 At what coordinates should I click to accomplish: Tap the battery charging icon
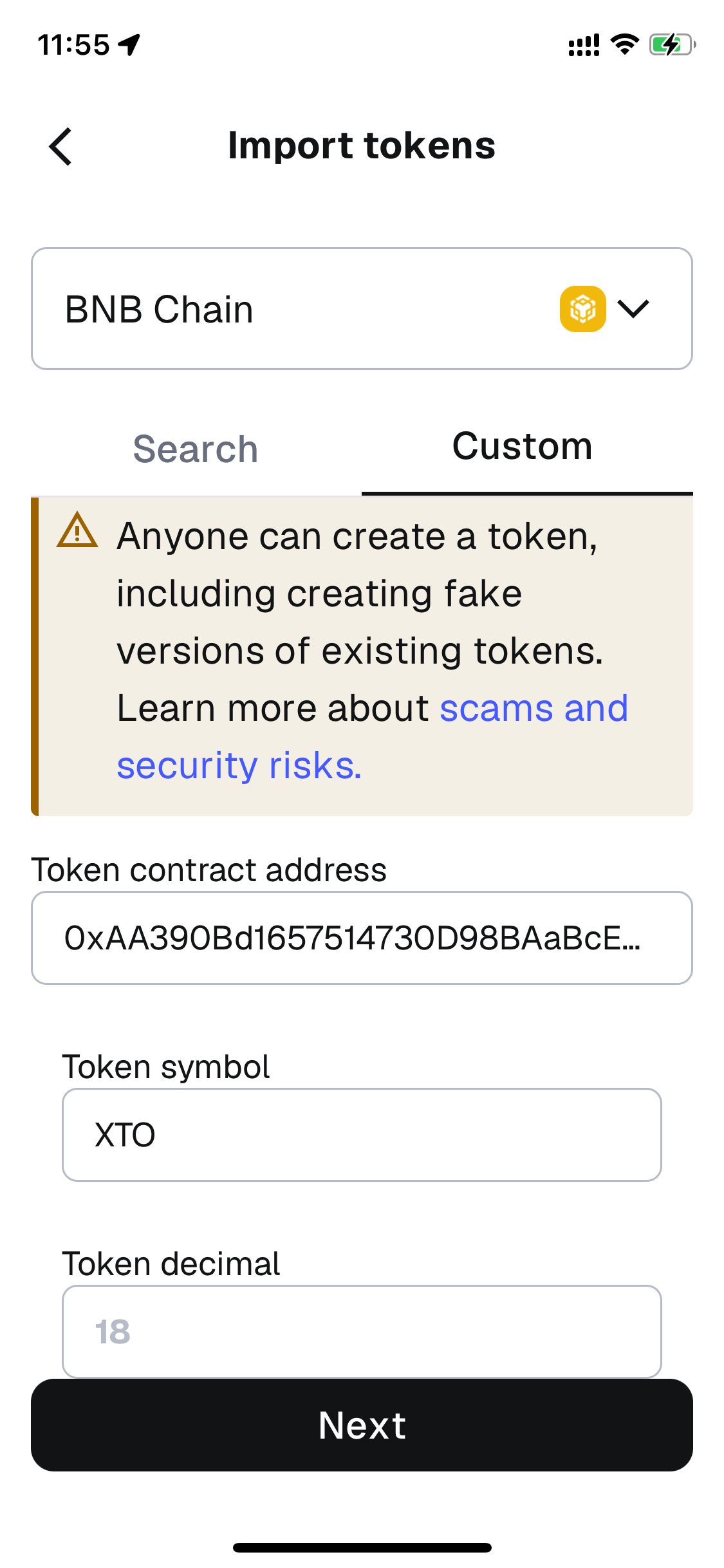(x=672, y=44)
